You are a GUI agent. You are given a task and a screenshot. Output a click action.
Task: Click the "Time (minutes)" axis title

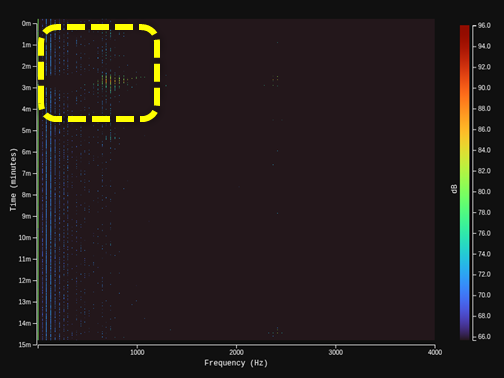tap(13, 180)
